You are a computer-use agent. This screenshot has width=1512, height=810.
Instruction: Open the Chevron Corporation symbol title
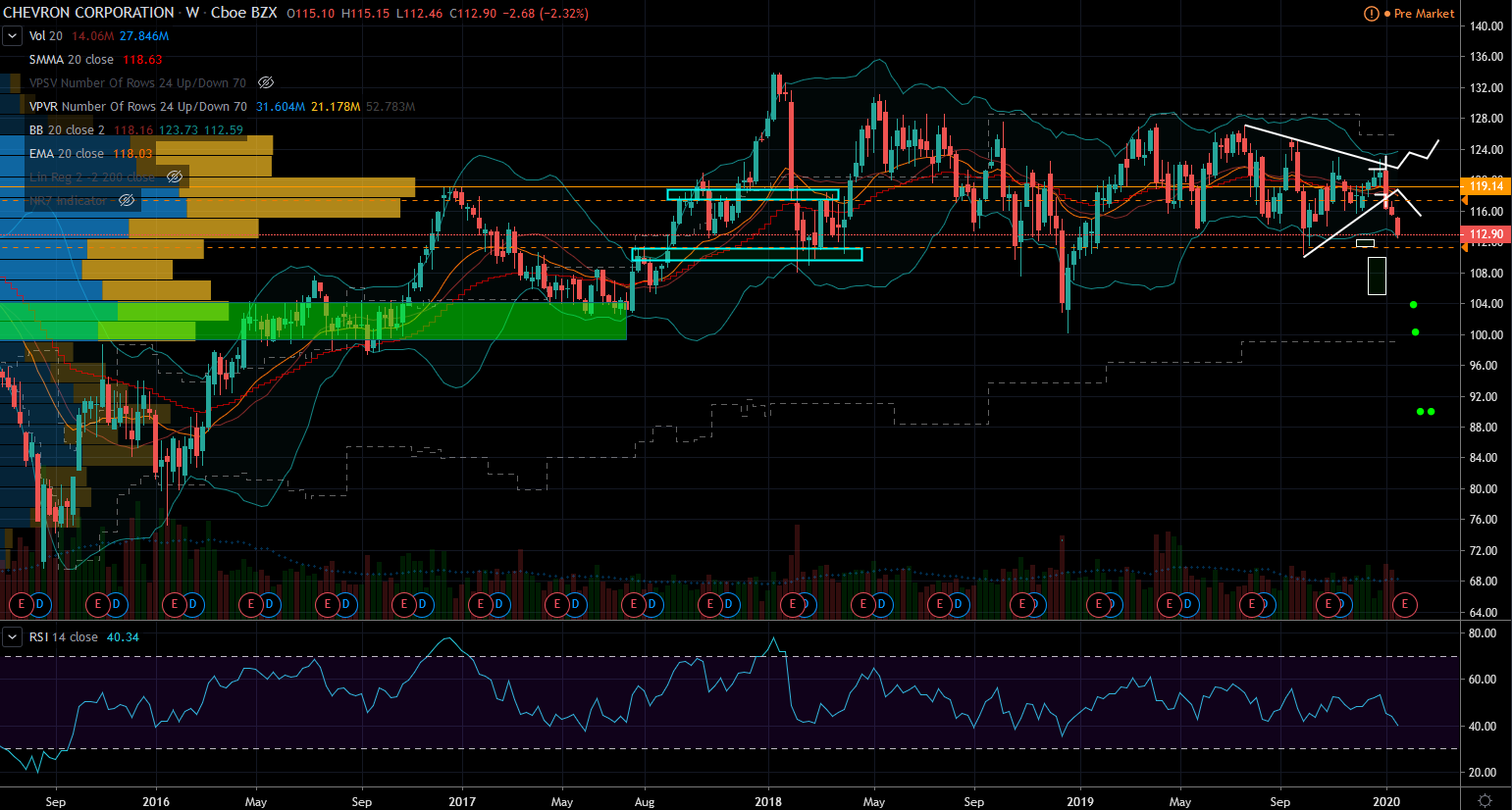point(88,13)
